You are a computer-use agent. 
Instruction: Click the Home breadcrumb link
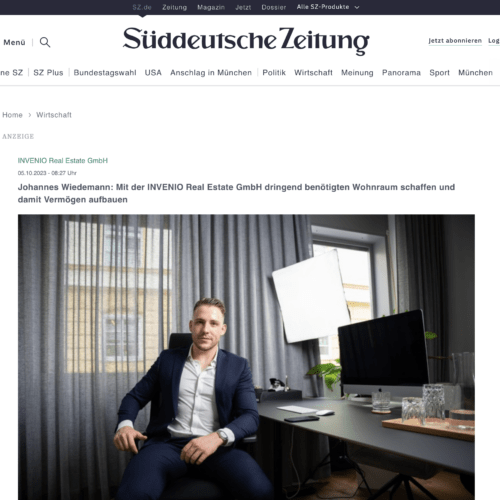click(x=12, y=115)
